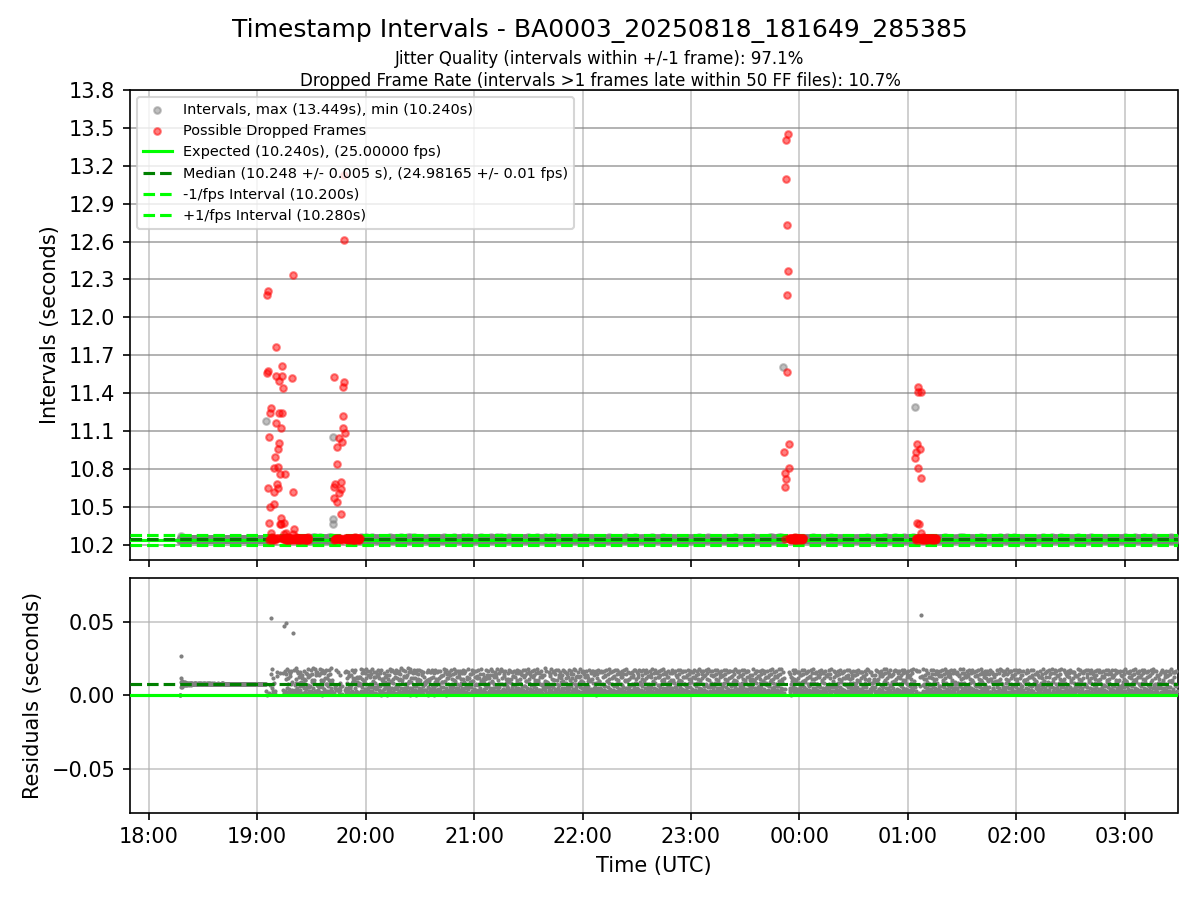Viewport: 1200px width, 900px height.
Task: Click the 10.8 y-axis tick label
Action: [93, 470]
